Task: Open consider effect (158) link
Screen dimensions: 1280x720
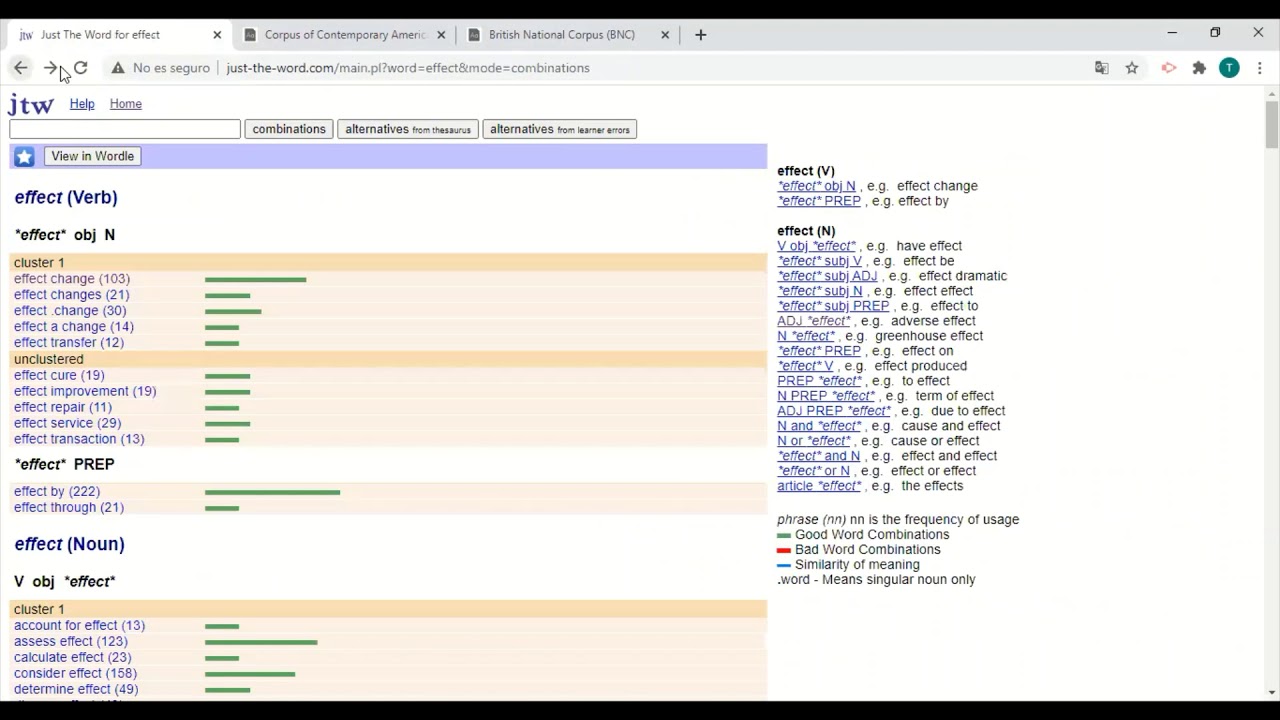Action: (75, 674)
